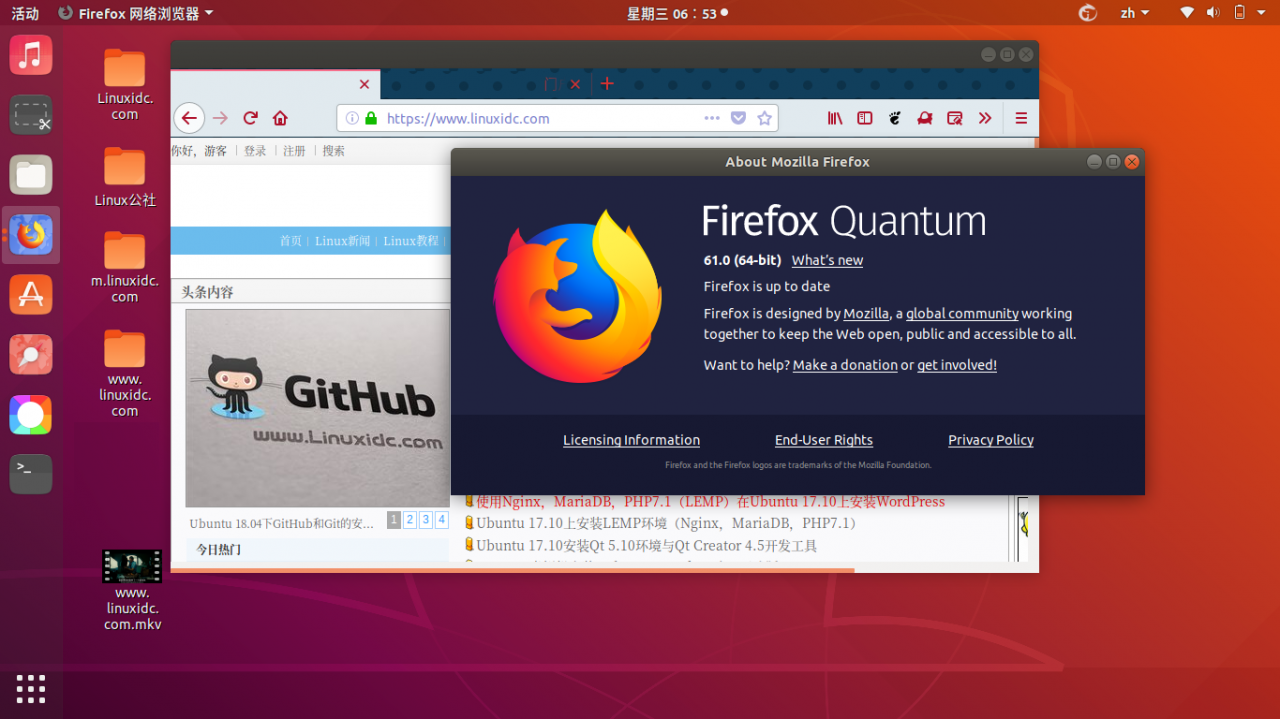Click the GitHub slideshow image
Screen dimensions: 1280x719
click(317, 408)
